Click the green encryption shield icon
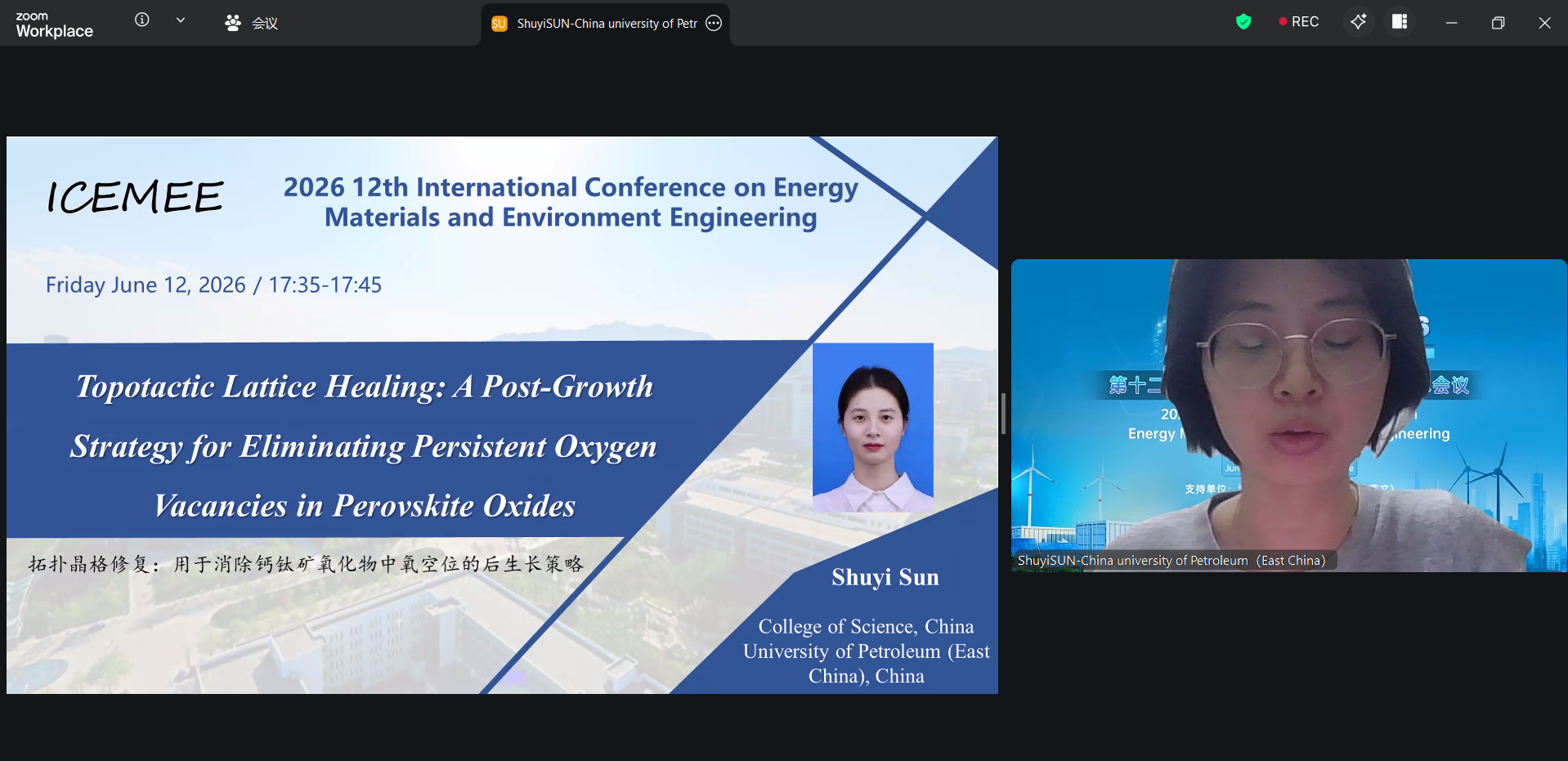 pyautogui.click(x=1243, y=22)
